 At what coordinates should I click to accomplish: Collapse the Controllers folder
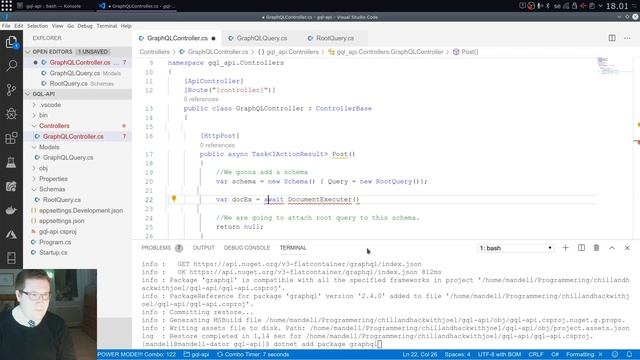click(x=54, y=126)
